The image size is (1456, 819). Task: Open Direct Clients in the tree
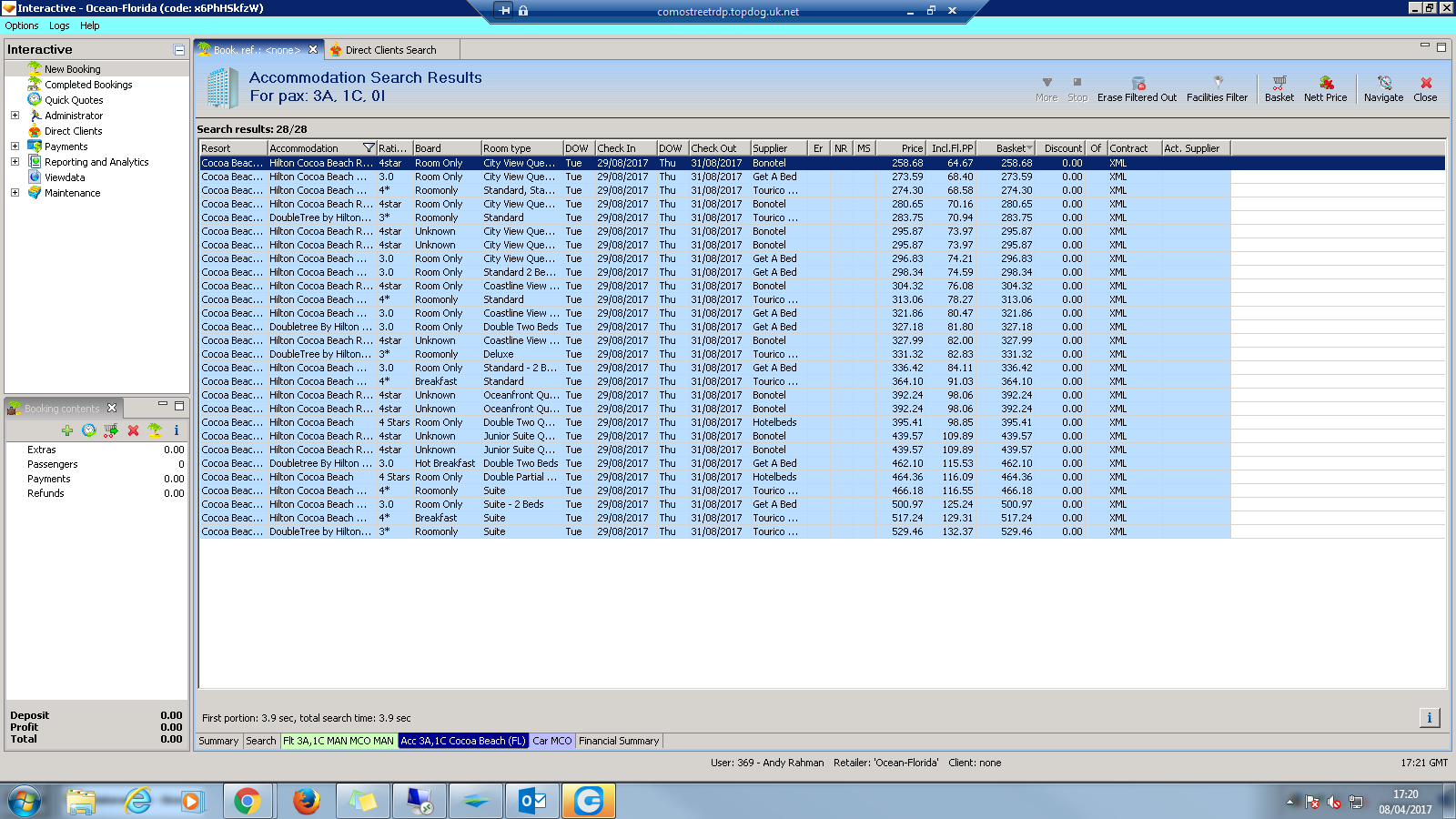point(73,131)
